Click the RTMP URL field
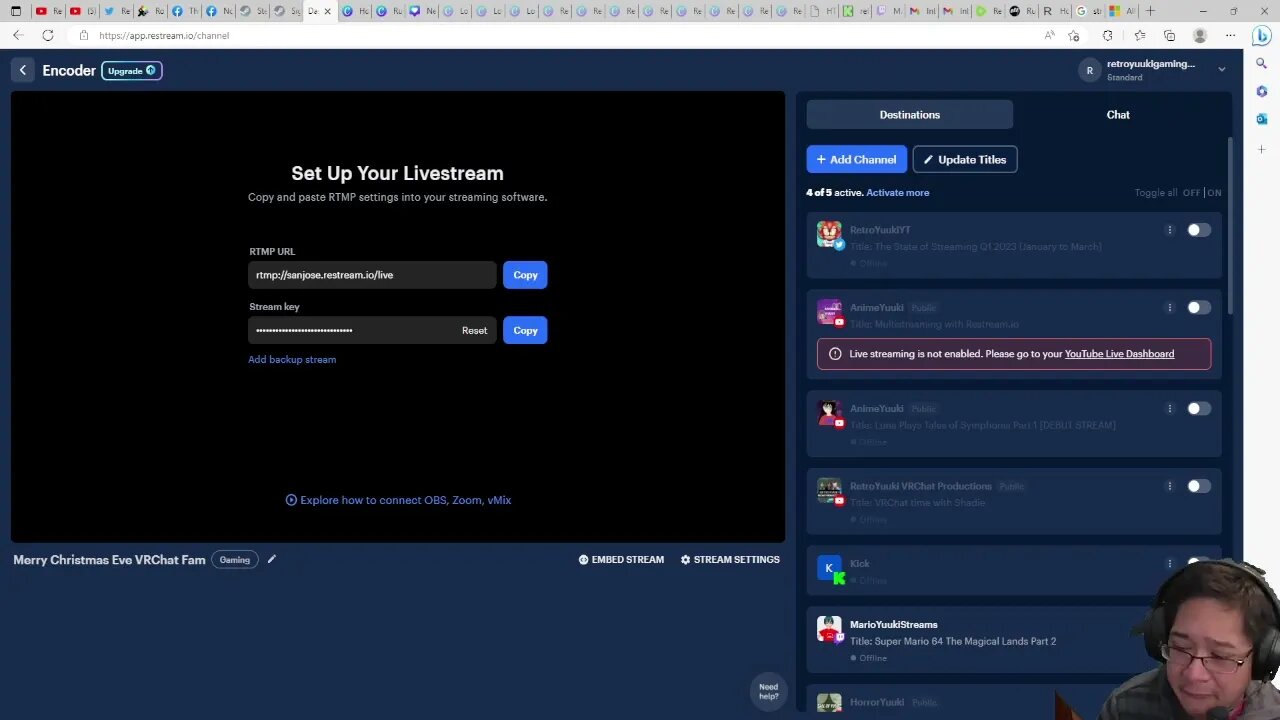Image resolution: width=1280 pixels, height=720 pixels. pyautogui.click(x=372, y=275)
